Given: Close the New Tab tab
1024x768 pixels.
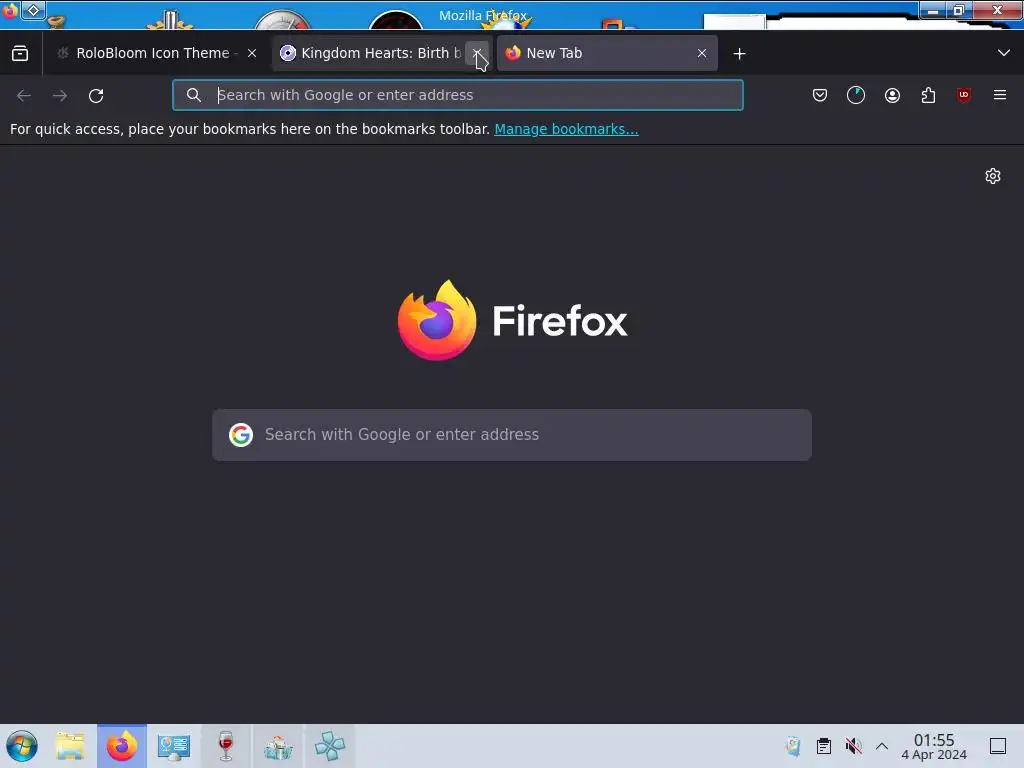Looking at the screenshot, I should (x=702, y=54).
